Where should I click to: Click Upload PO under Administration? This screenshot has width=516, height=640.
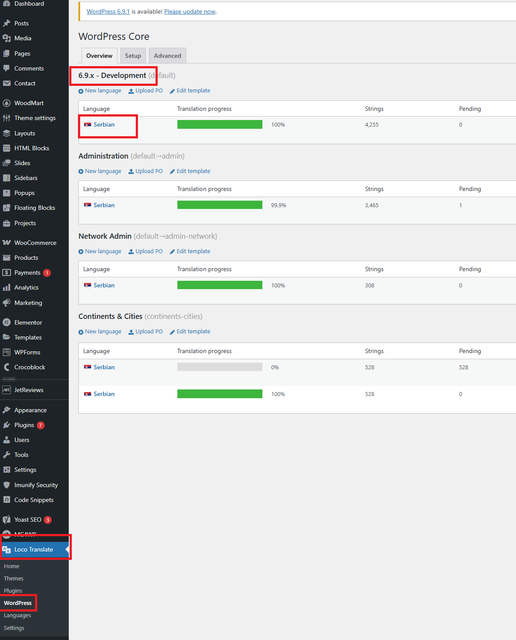coord(145,171)
